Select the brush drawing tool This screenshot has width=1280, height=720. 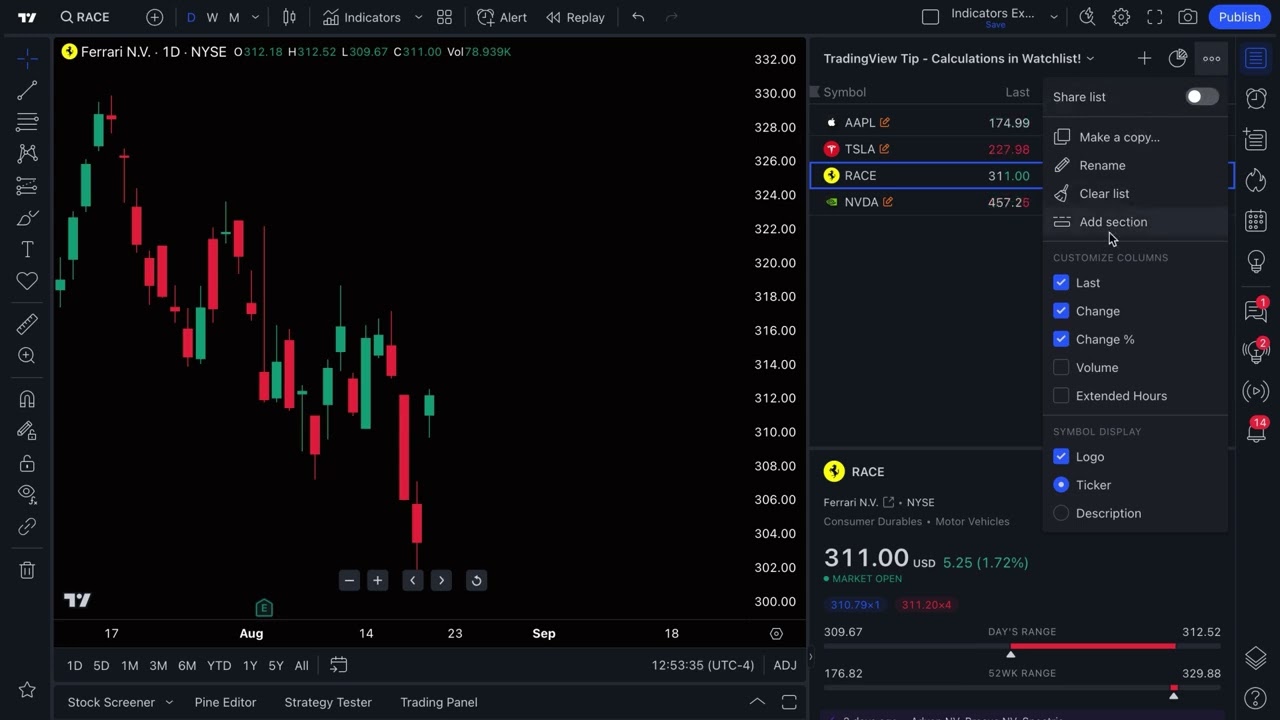[27, 218]
